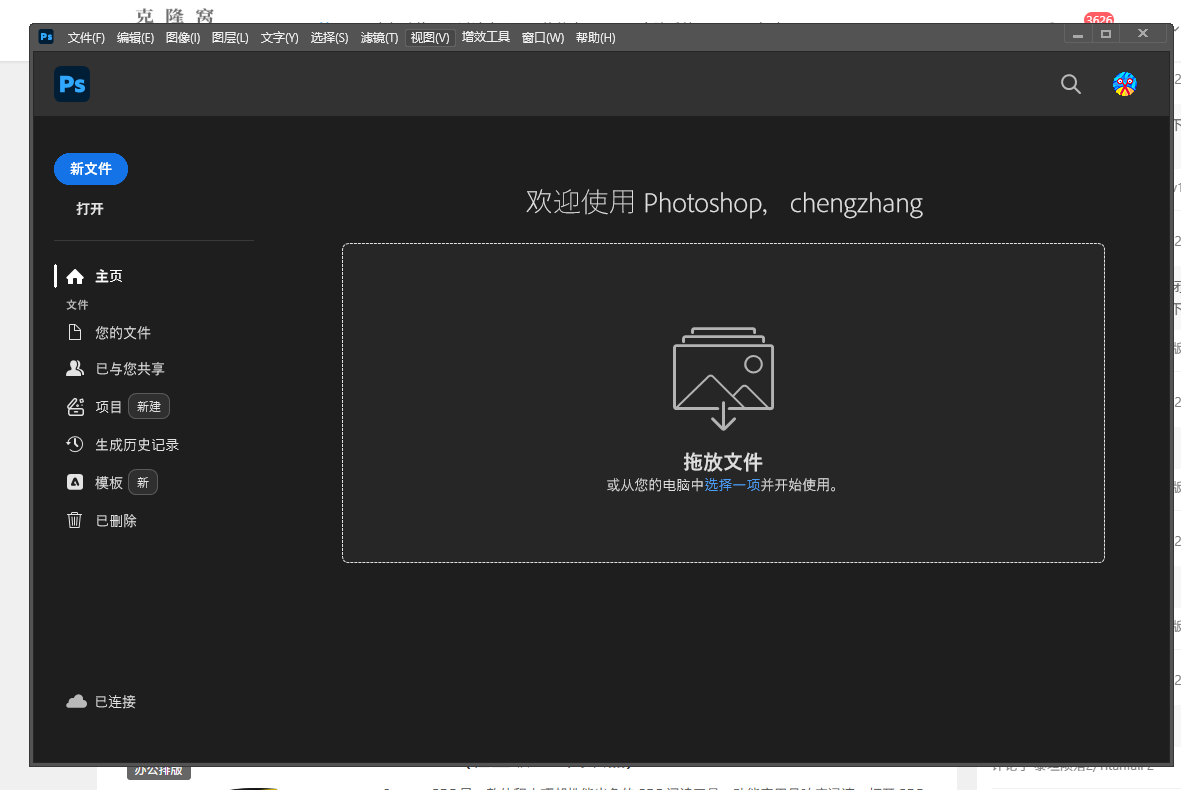
Task: Click the user profile avatar icon
Action: click(1125, 84)
